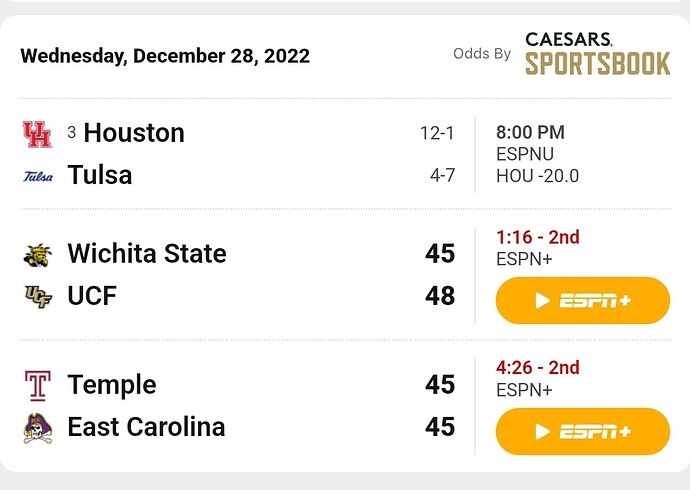Open the 8:00 PM game details
This screenshot has width=690, height=490.
530,132
